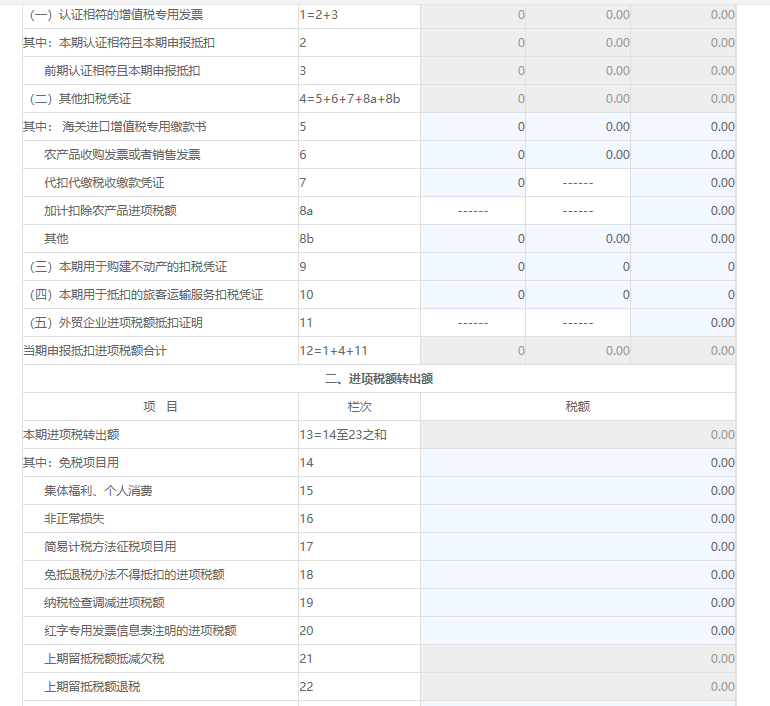Focus the 简易计税方法征税项目用 tax amount field

tap(577, 547)
